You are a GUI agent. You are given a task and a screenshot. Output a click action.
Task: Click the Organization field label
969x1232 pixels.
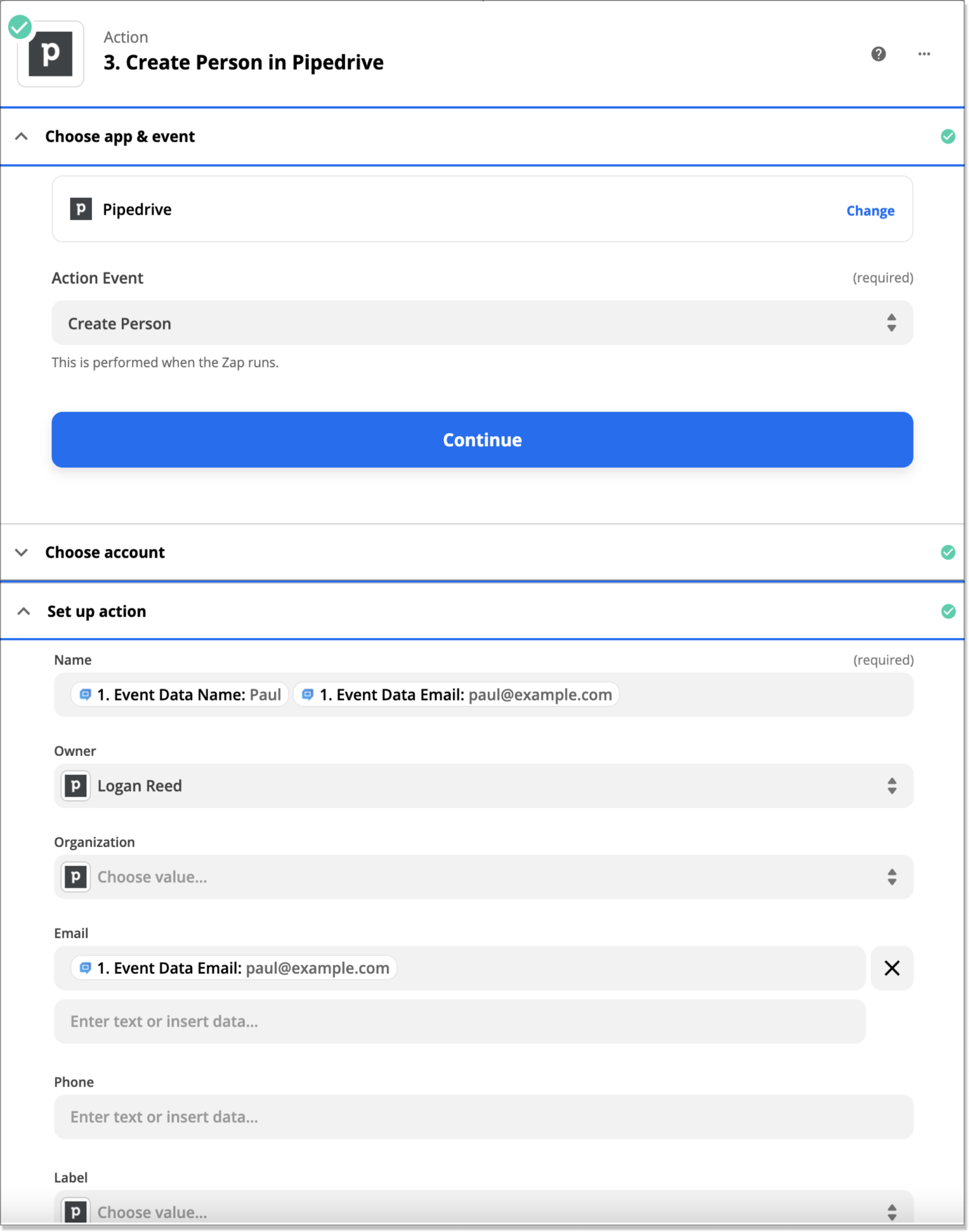click(94, 842)
